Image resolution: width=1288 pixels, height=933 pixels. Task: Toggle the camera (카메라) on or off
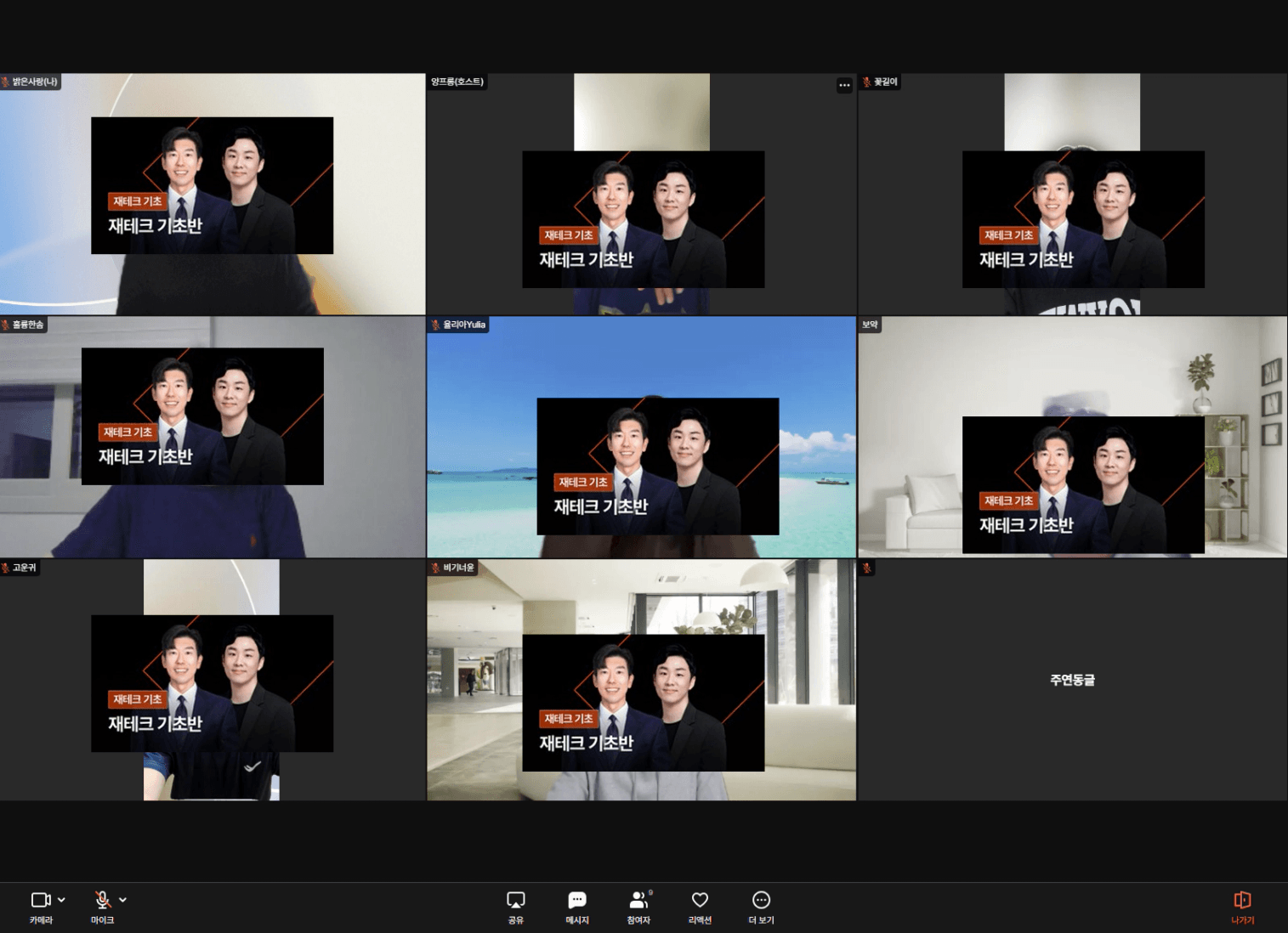pyautogui.click(x=40, y=900)
